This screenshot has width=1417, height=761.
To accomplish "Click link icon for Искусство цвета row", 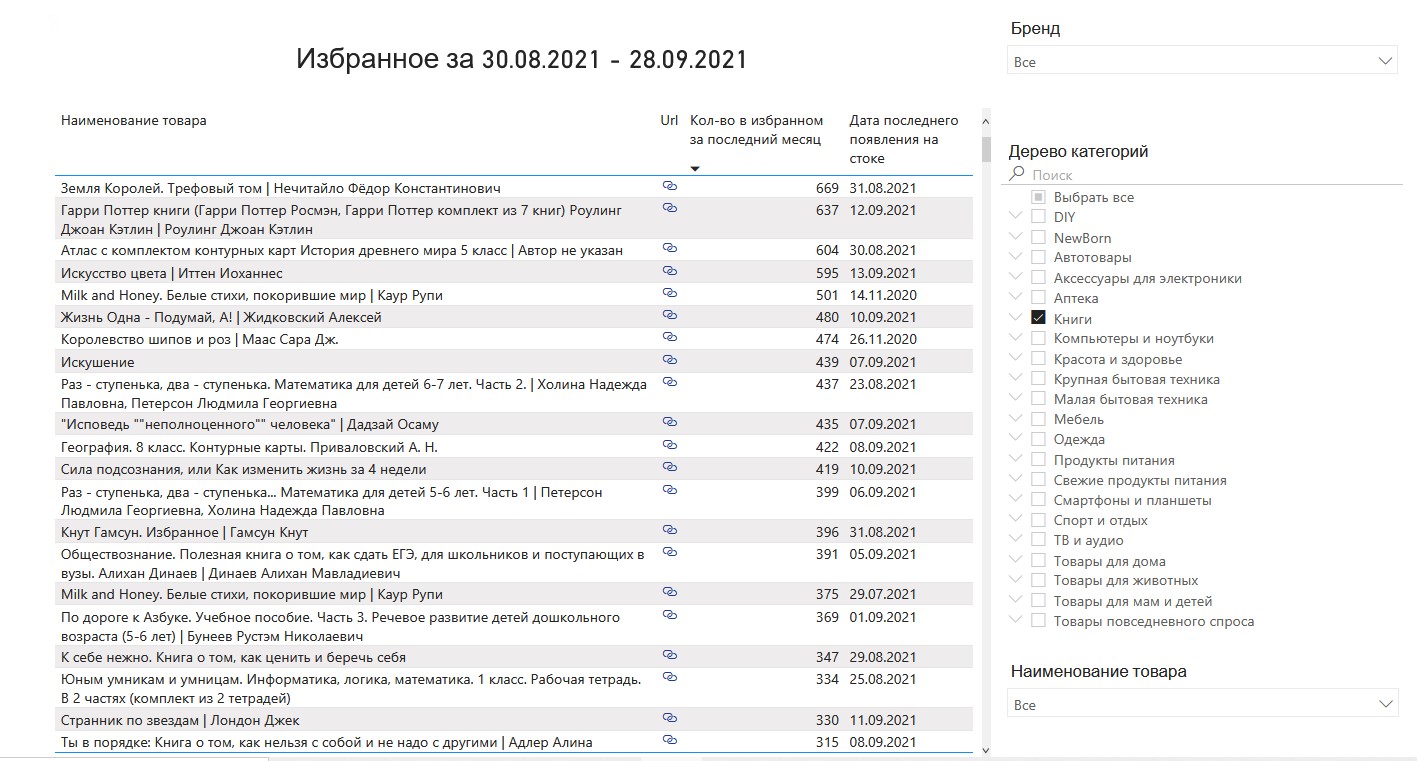I will coord(670,271).
